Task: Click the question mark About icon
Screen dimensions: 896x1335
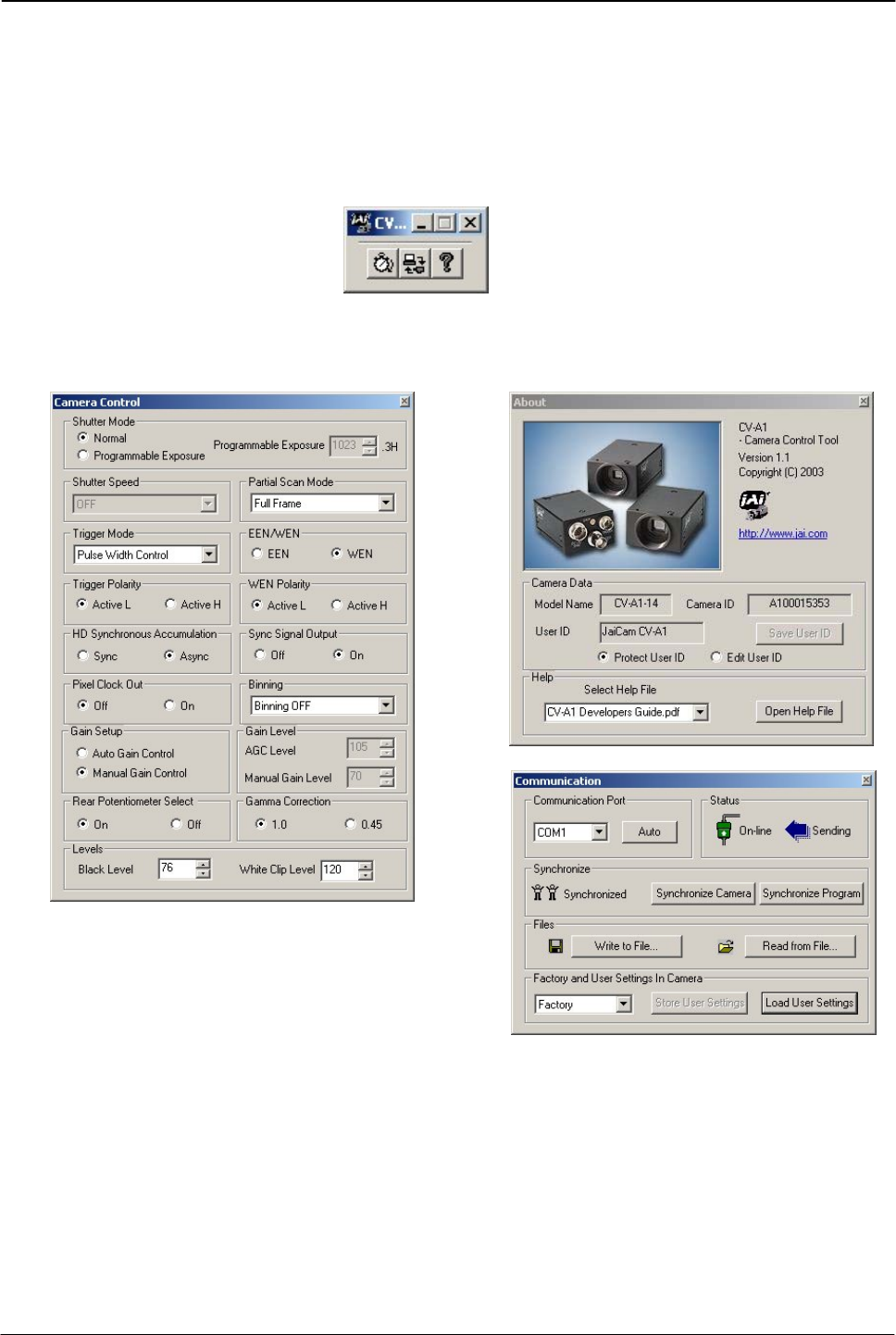Action: click(x=446, y=264)
